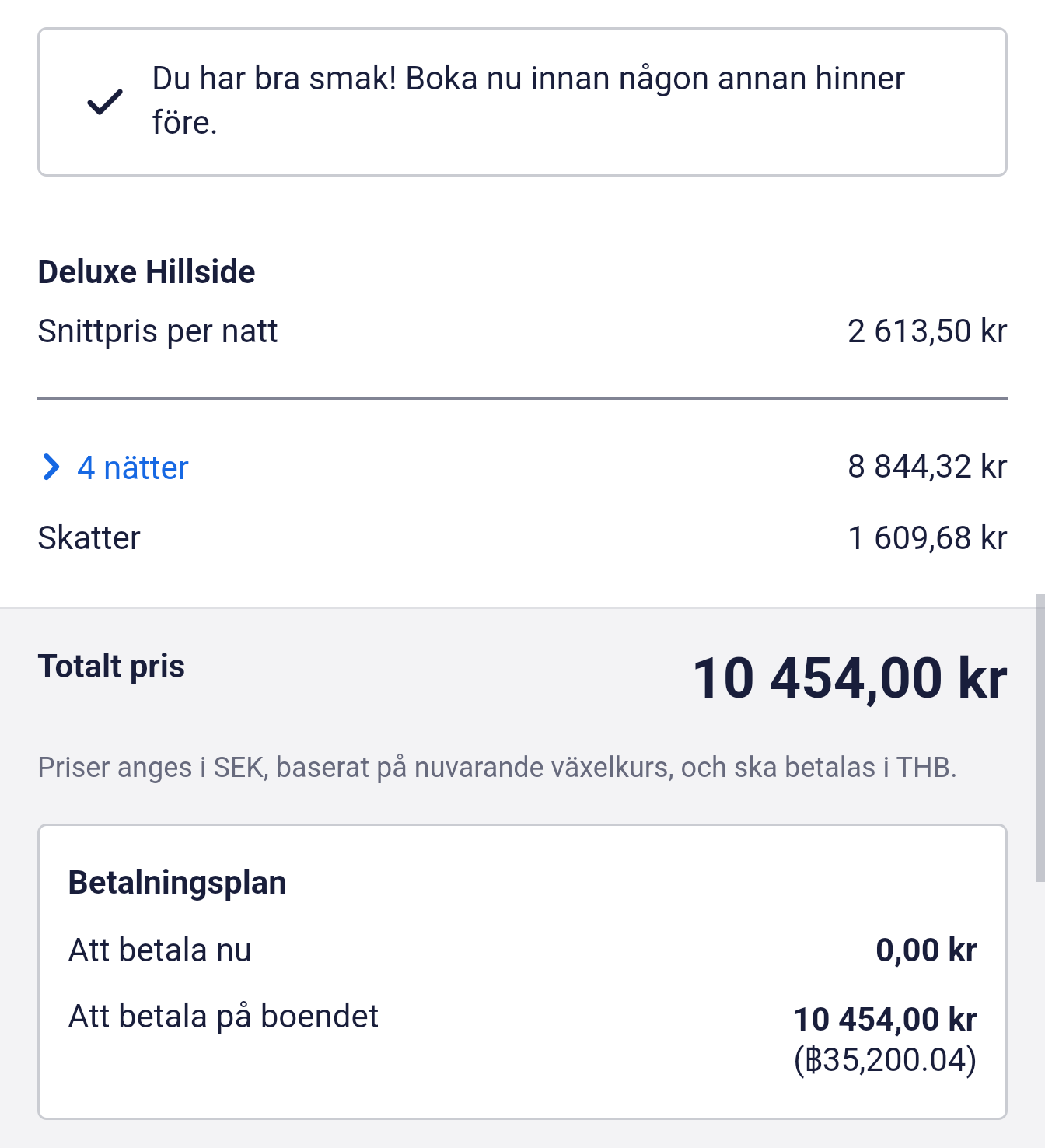The image size is (1045, 1148).
Task: Click the Snittpris per natt label
Action: [x=158, y=331]
